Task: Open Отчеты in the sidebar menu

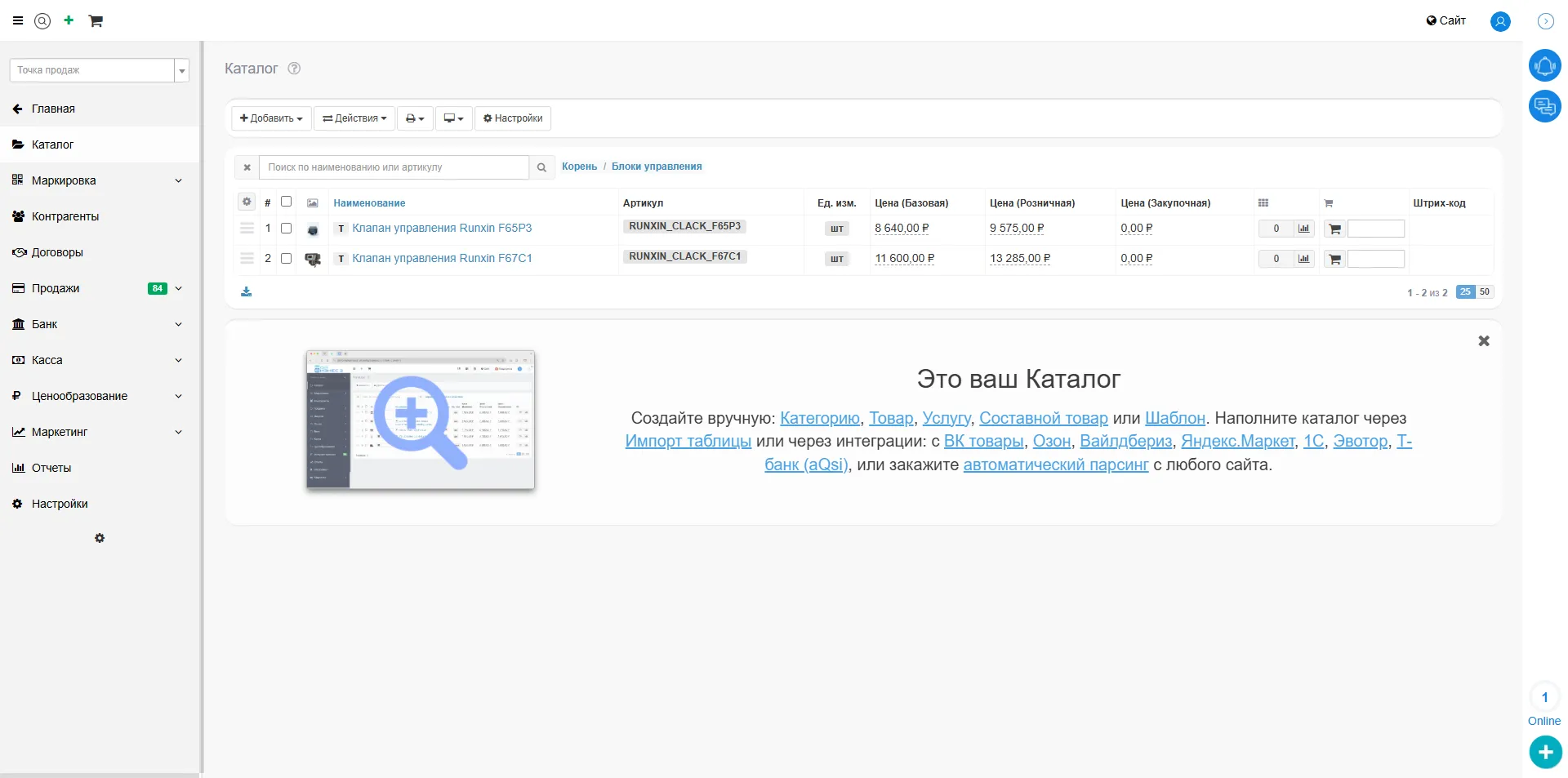Action: [51, 468]
